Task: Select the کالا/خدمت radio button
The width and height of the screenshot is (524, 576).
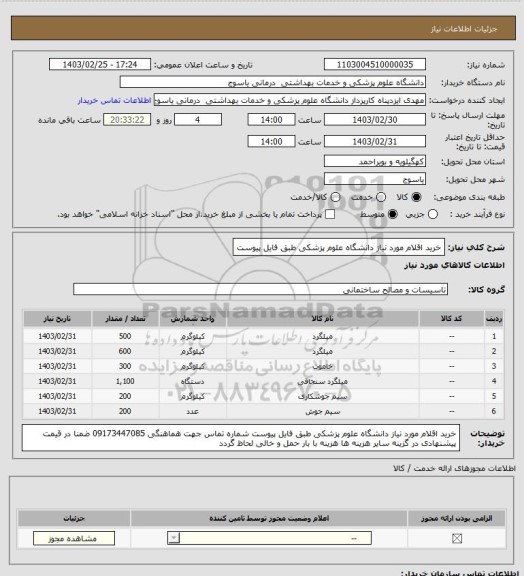Action: pos(335,197)
